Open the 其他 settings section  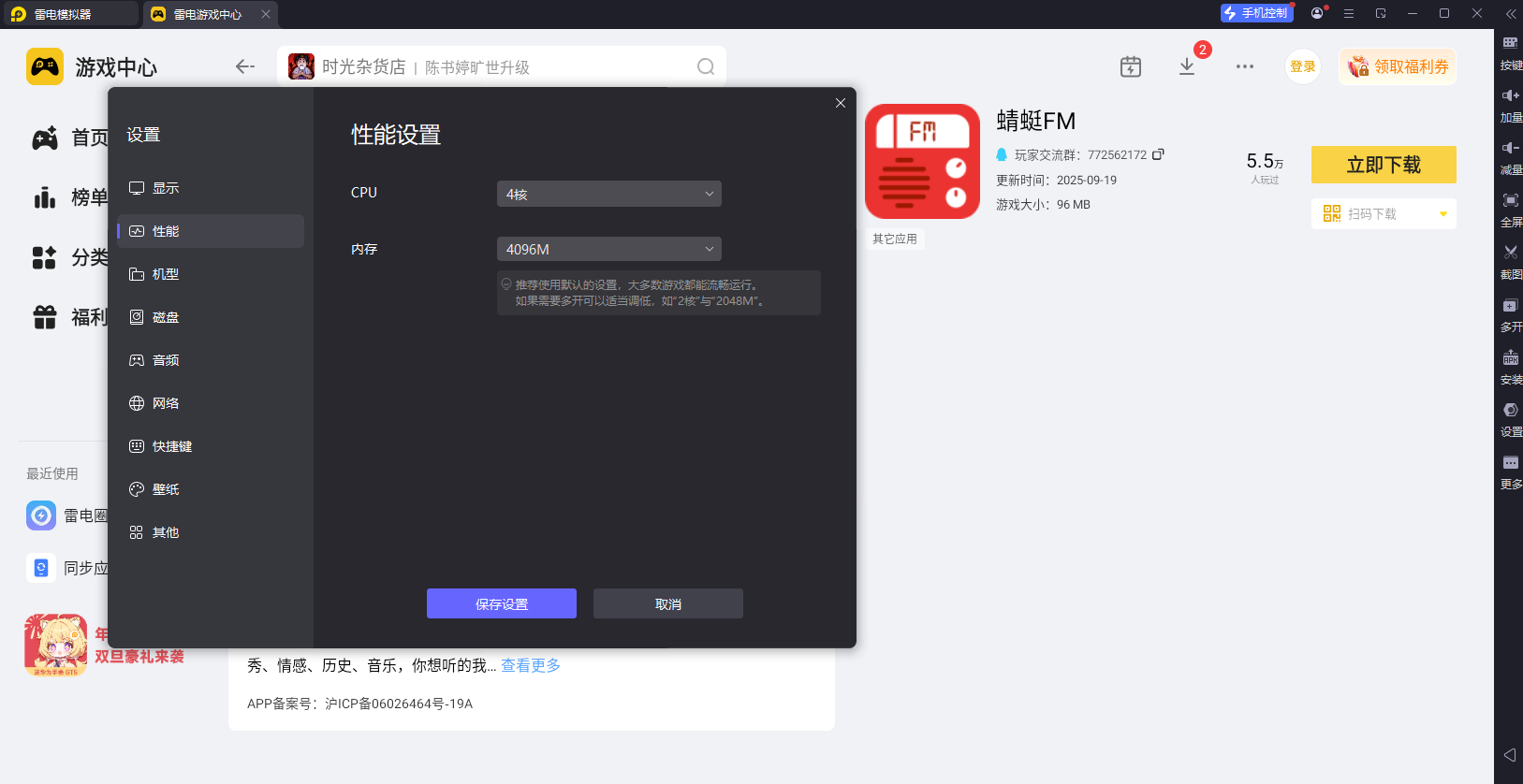point(211,532)
